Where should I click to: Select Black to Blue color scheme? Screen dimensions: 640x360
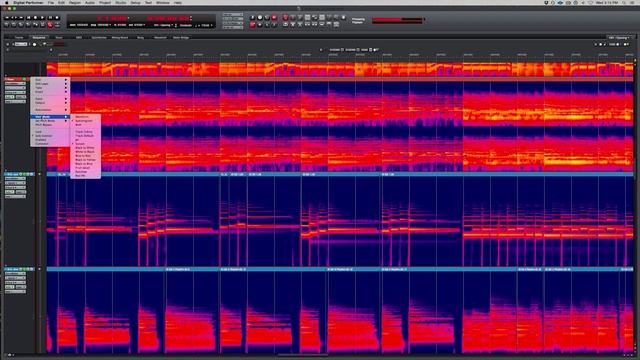(x=85, y=164)
